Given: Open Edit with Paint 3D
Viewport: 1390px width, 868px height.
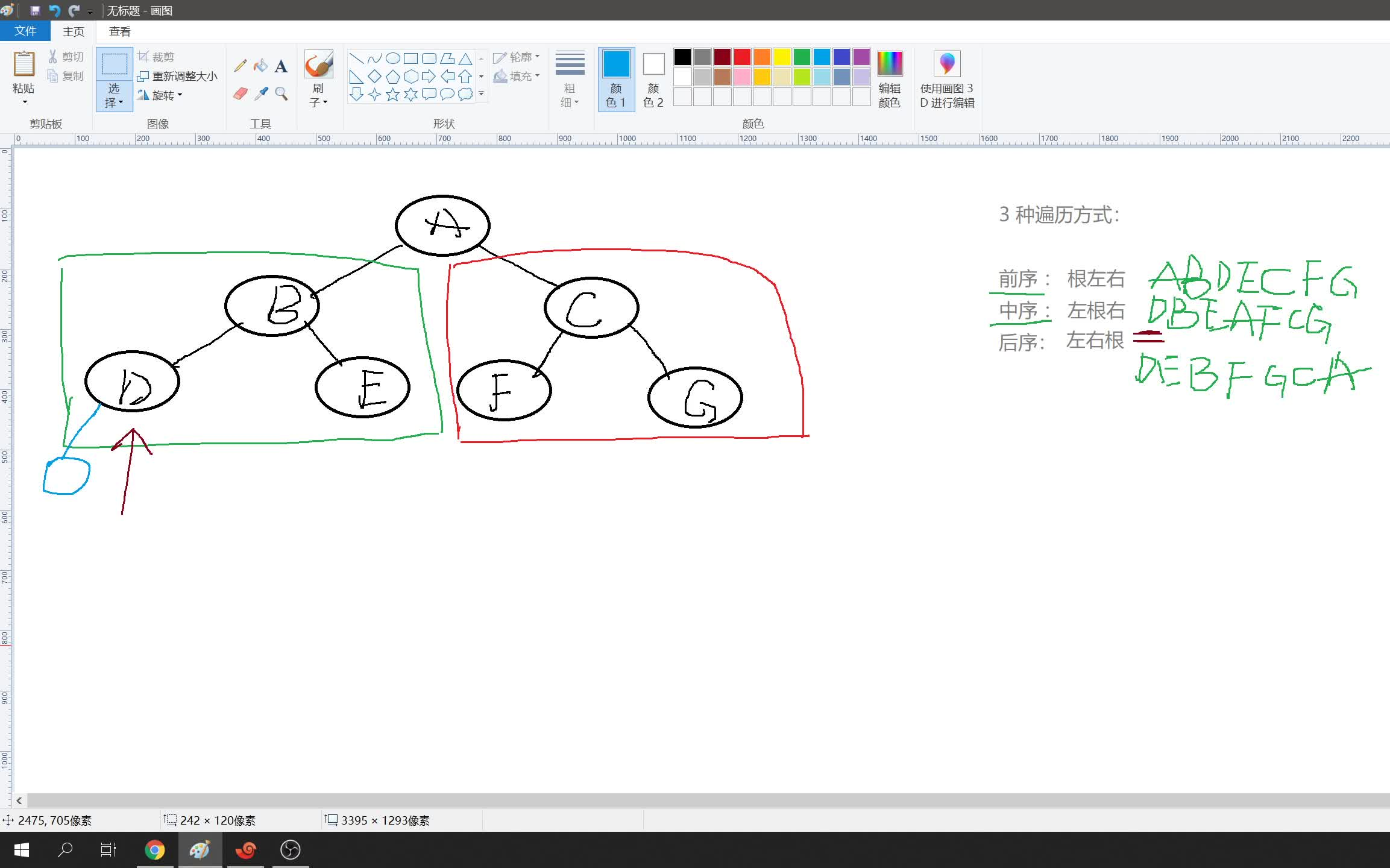Looking at the screenshot, I should pos(946,79).
